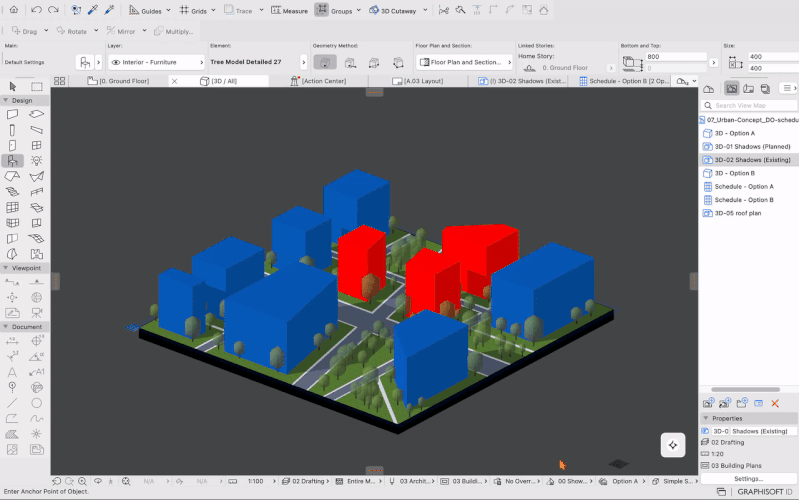Click the floating navigation compass button
This screenshot has width=799, height=500.
point(673,445)
